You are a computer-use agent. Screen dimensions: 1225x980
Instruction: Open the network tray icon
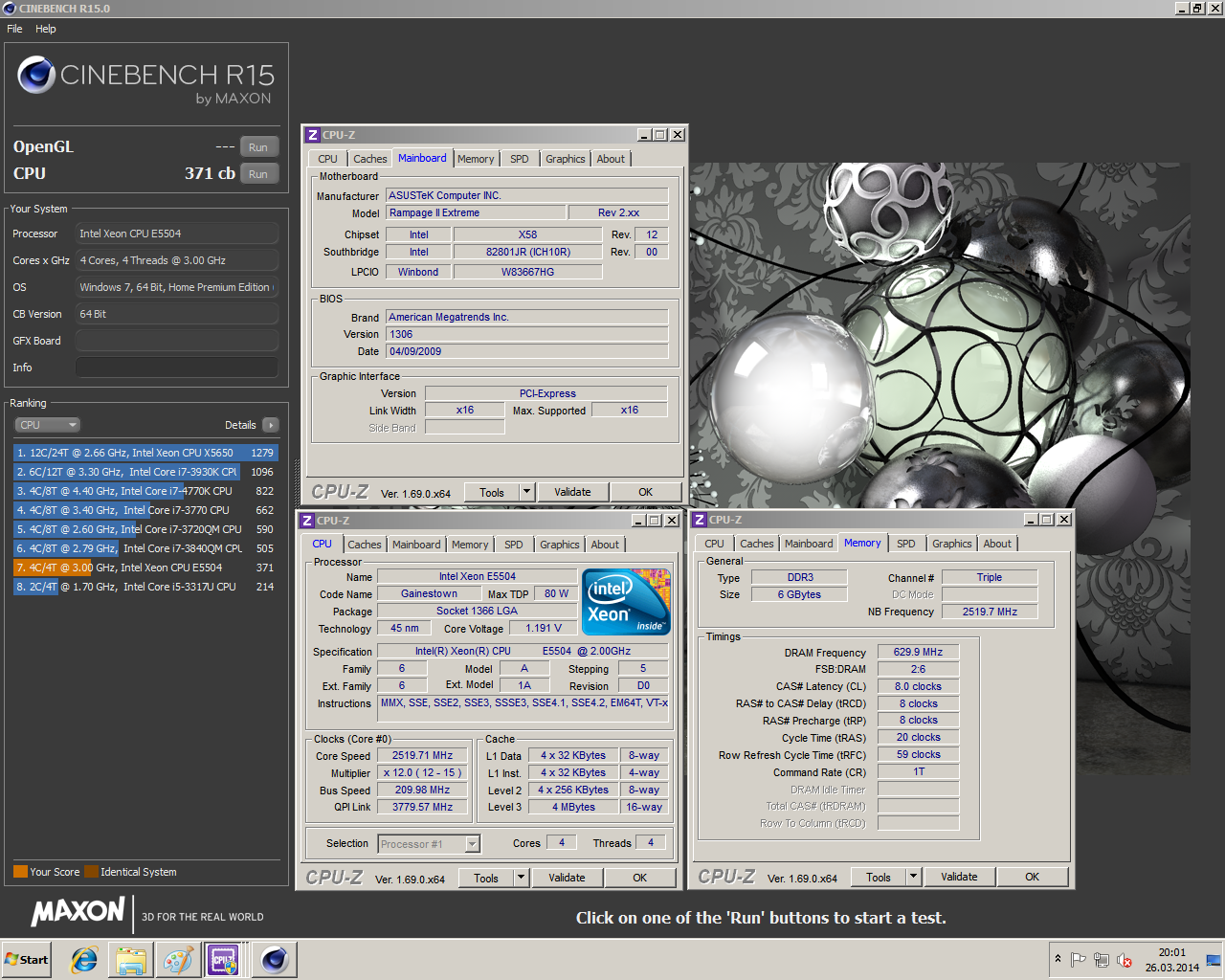(x=1102, y=960)
